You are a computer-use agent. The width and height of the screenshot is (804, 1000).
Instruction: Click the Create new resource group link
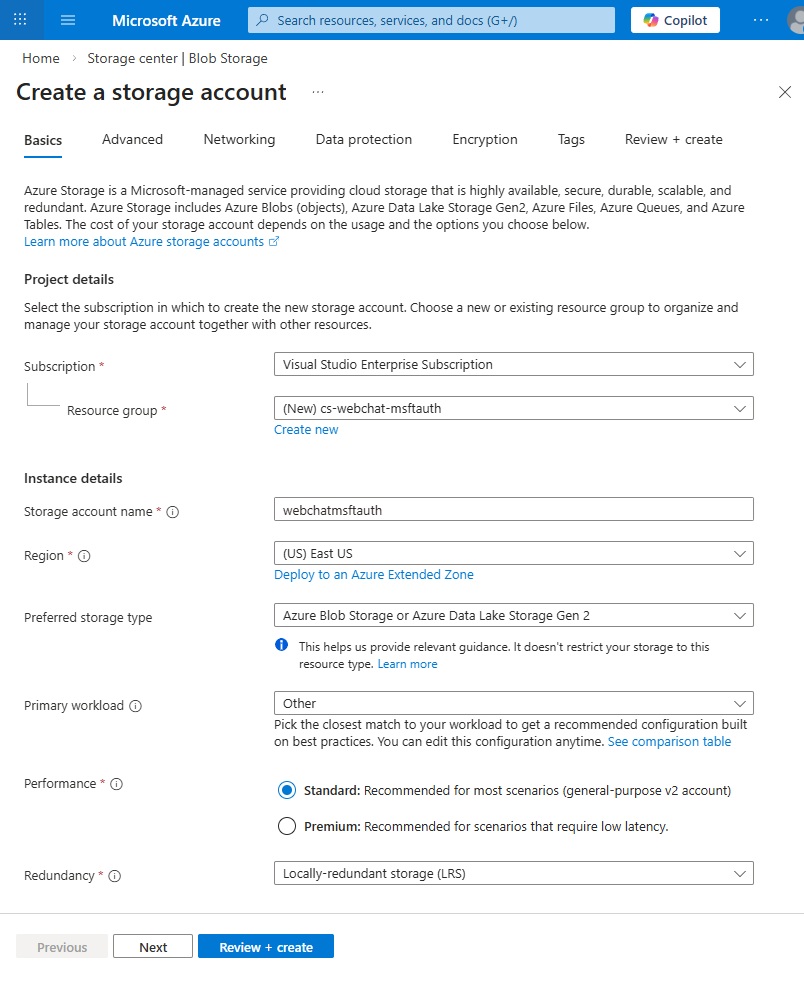pyautogui.click(x=306, y=430)
